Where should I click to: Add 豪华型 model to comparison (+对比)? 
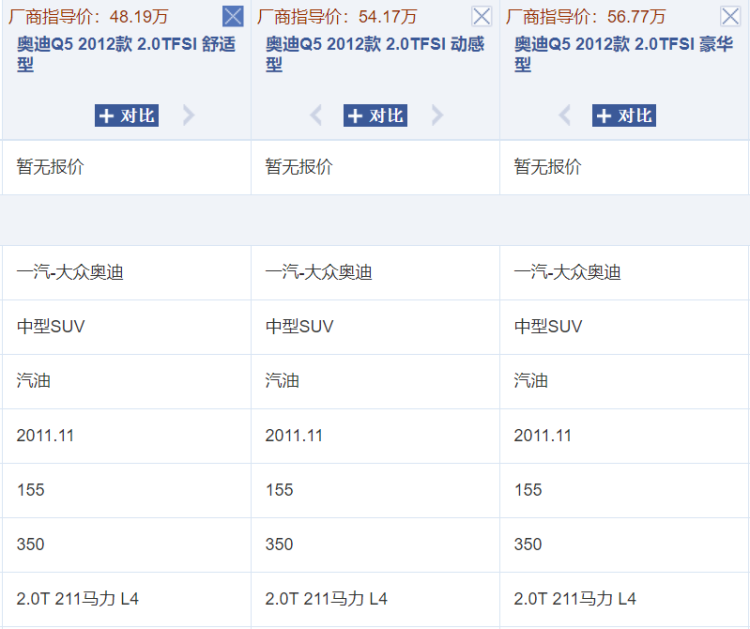tap(624, 116)
